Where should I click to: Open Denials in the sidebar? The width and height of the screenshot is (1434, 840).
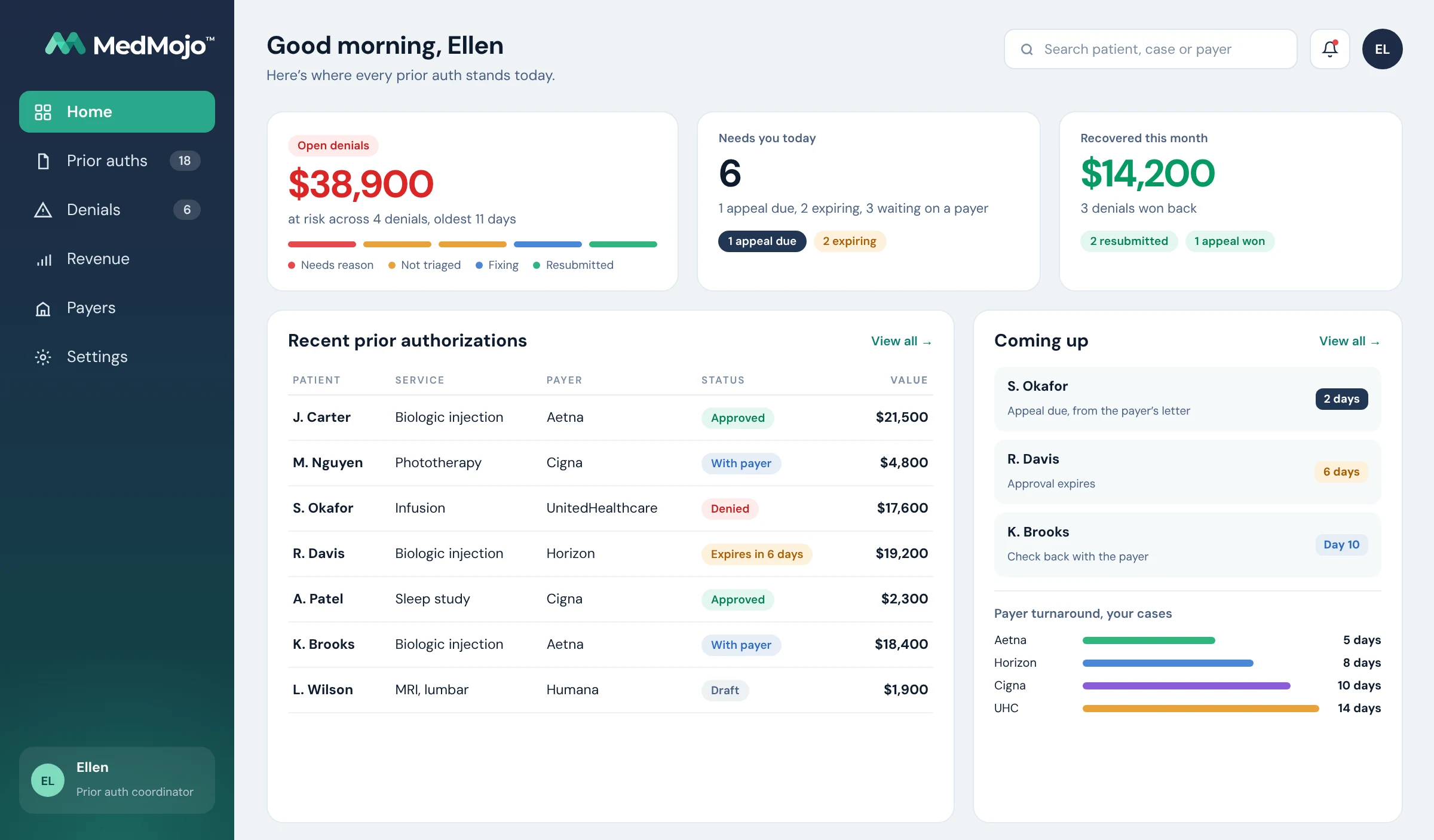pos(117,210)
